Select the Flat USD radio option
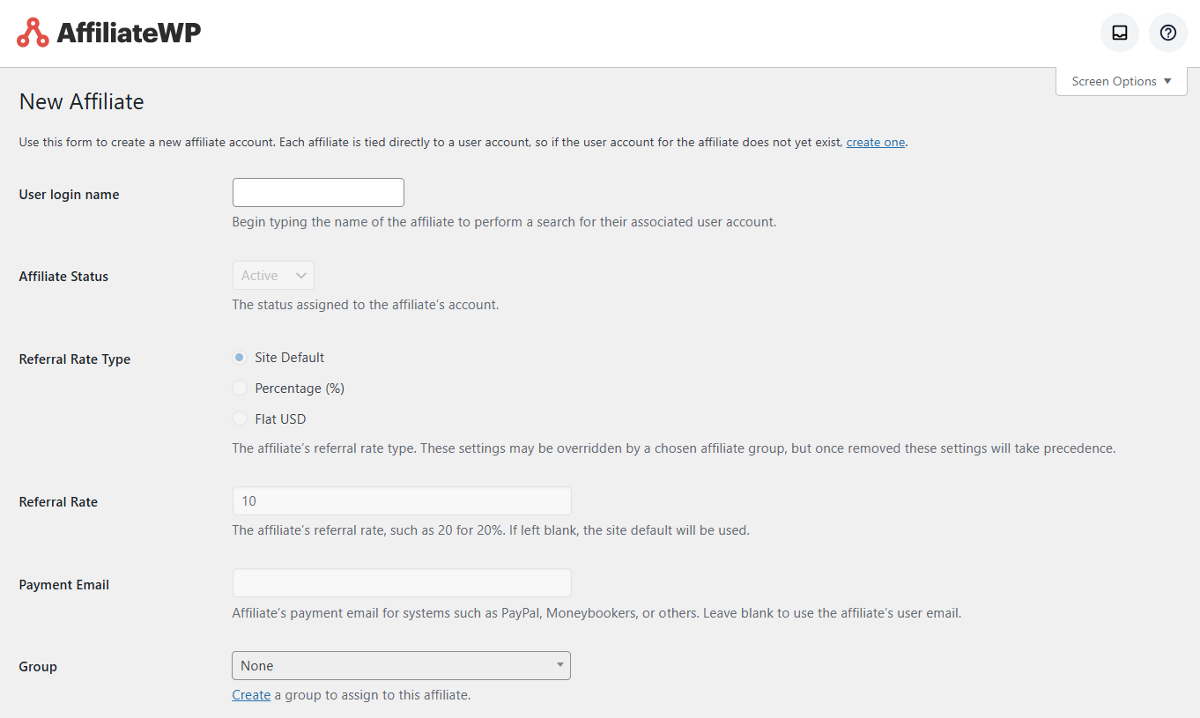 click(239, 419)
